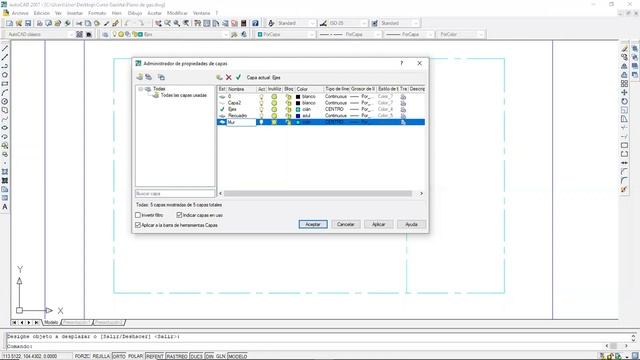This screenshot has height=360, width=640.
Task: Select Todas las capas usadas tree item
Action: (x=184, y=95)
